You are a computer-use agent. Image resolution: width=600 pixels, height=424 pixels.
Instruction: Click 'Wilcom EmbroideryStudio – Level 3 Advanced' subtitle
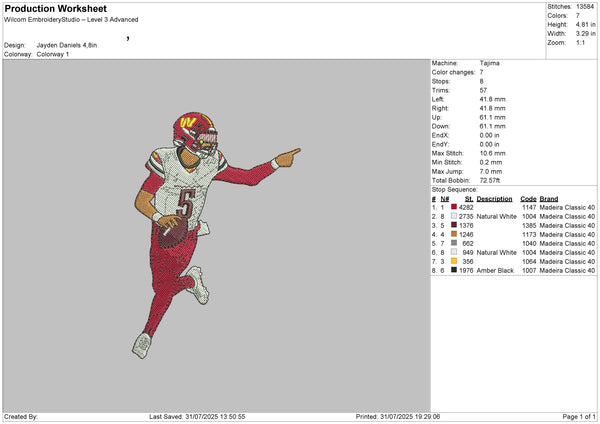coord(71,20)
